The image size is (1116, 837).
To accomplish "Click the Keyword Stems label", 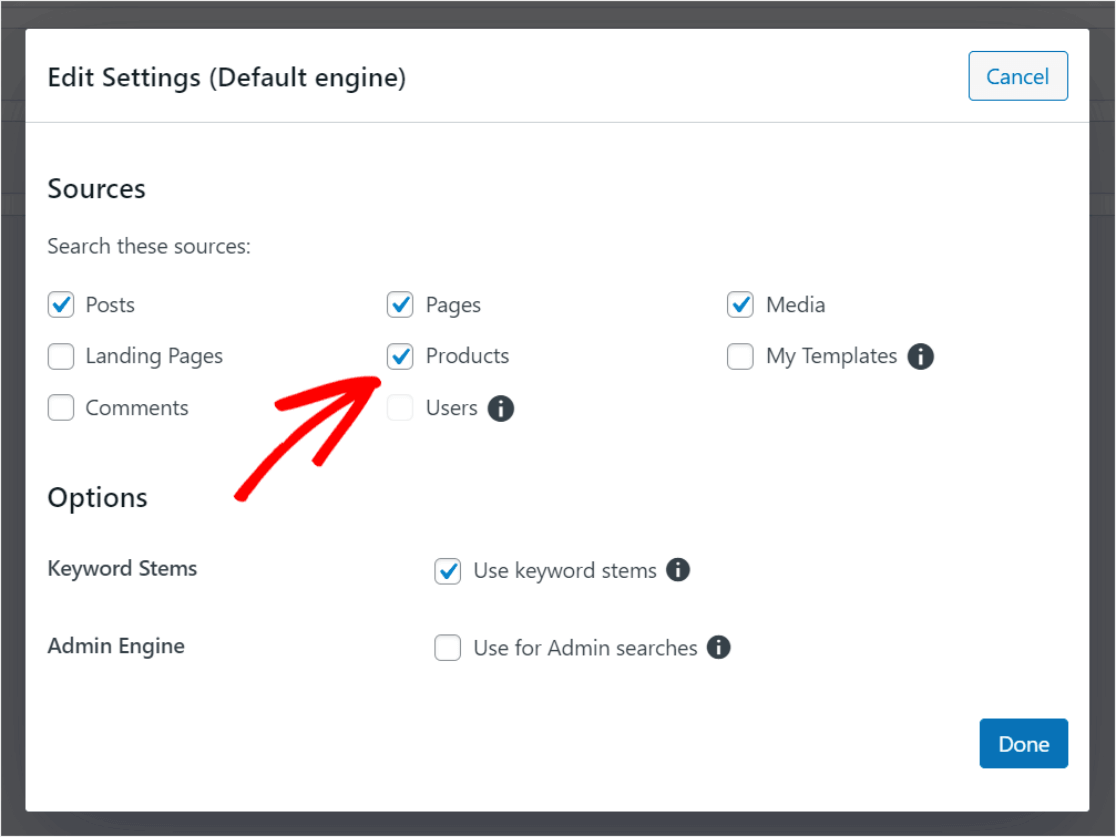I will click(122, 569).
